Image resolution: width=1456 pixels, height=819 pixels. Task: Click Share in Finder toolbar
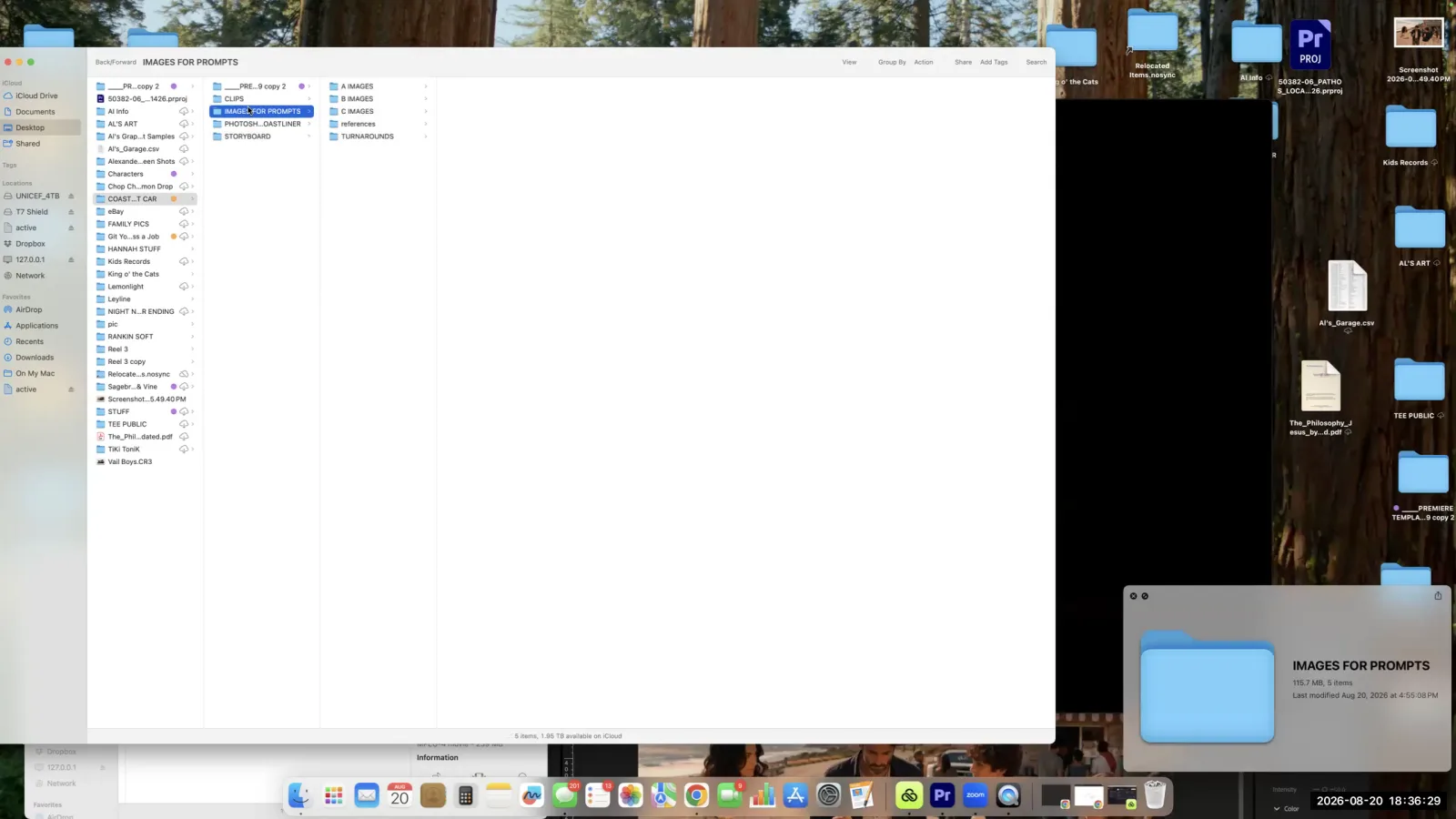[963, 62]
